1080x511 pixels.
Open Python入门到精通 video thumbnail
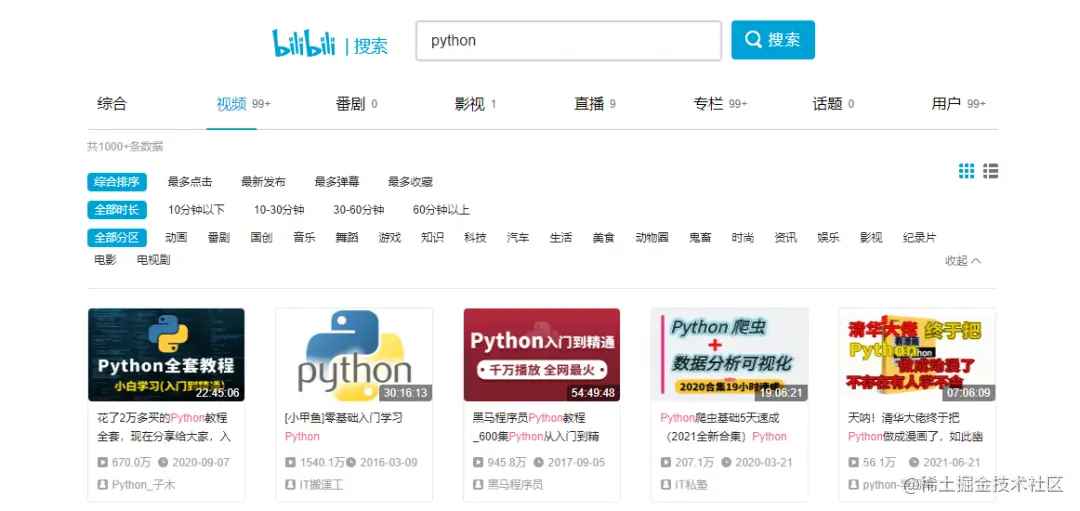click(x=542, y=355)
